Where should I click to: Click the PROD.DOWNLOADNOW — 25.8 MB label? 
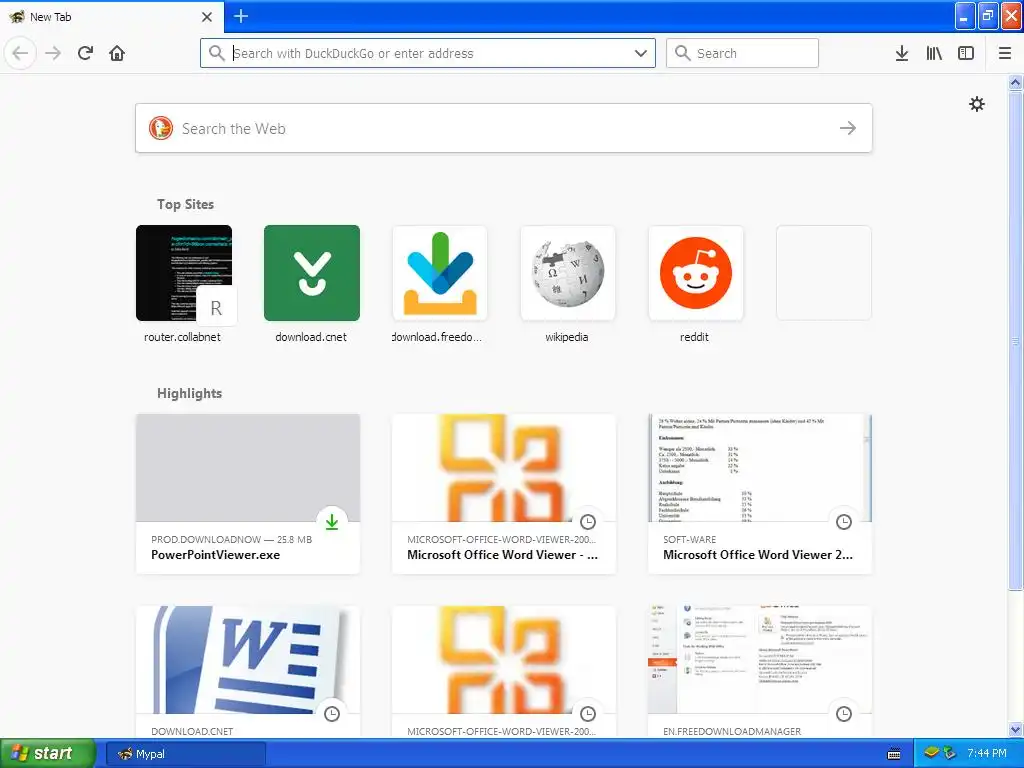(231, 539)
